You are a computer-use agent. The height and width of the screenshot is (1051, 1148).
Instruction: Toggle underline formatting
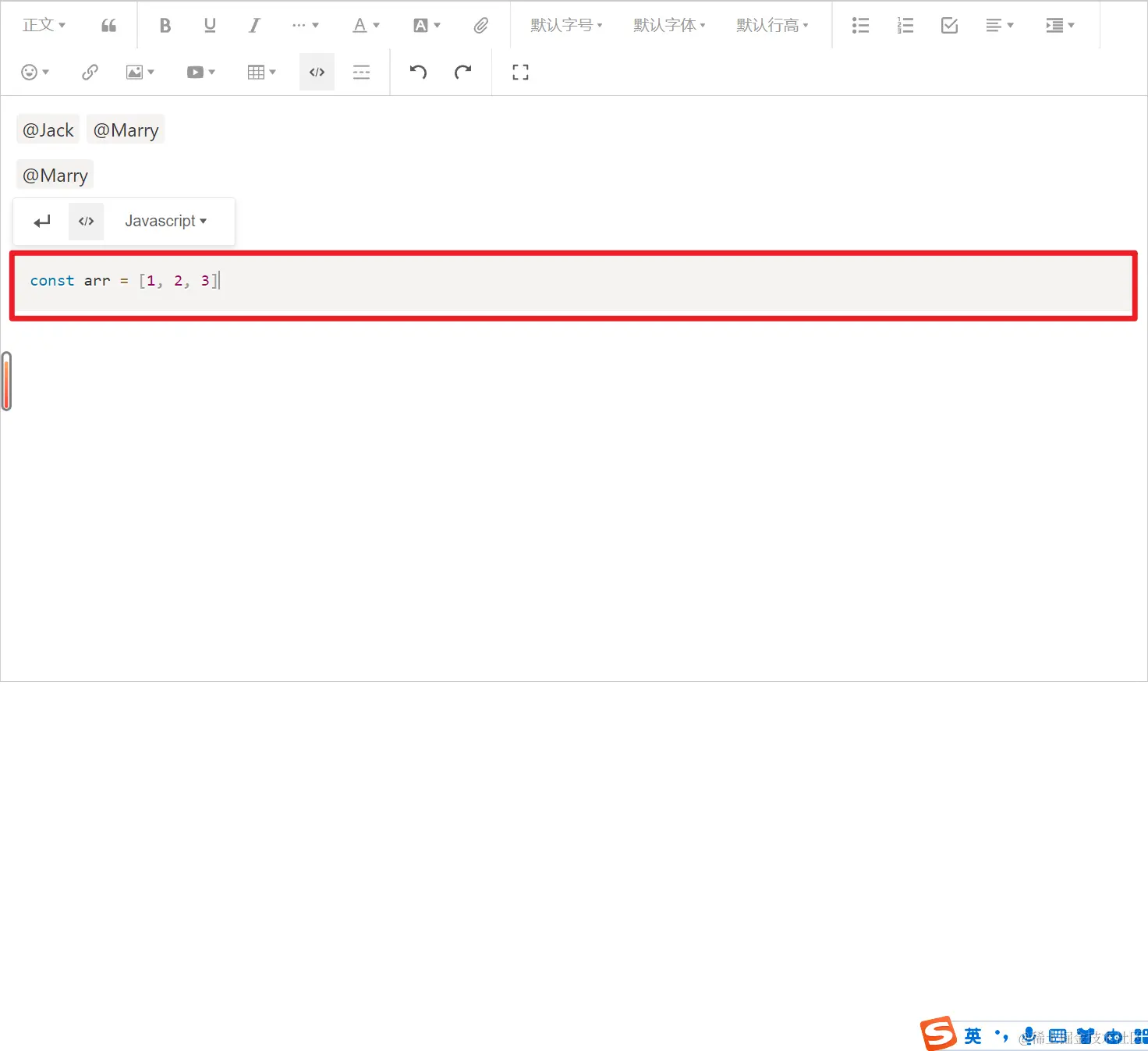click(x=210, y=25)
